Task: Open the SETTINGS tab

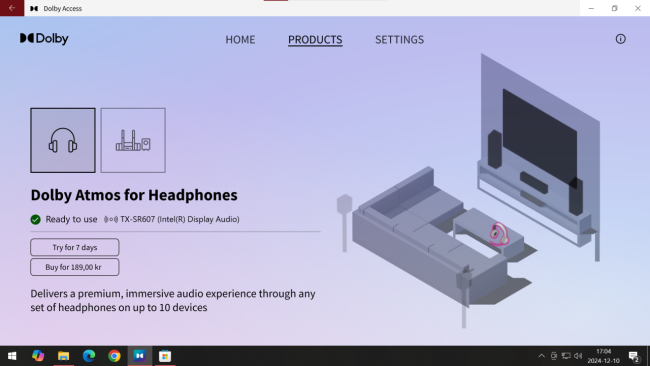Action: coord(400,39)
